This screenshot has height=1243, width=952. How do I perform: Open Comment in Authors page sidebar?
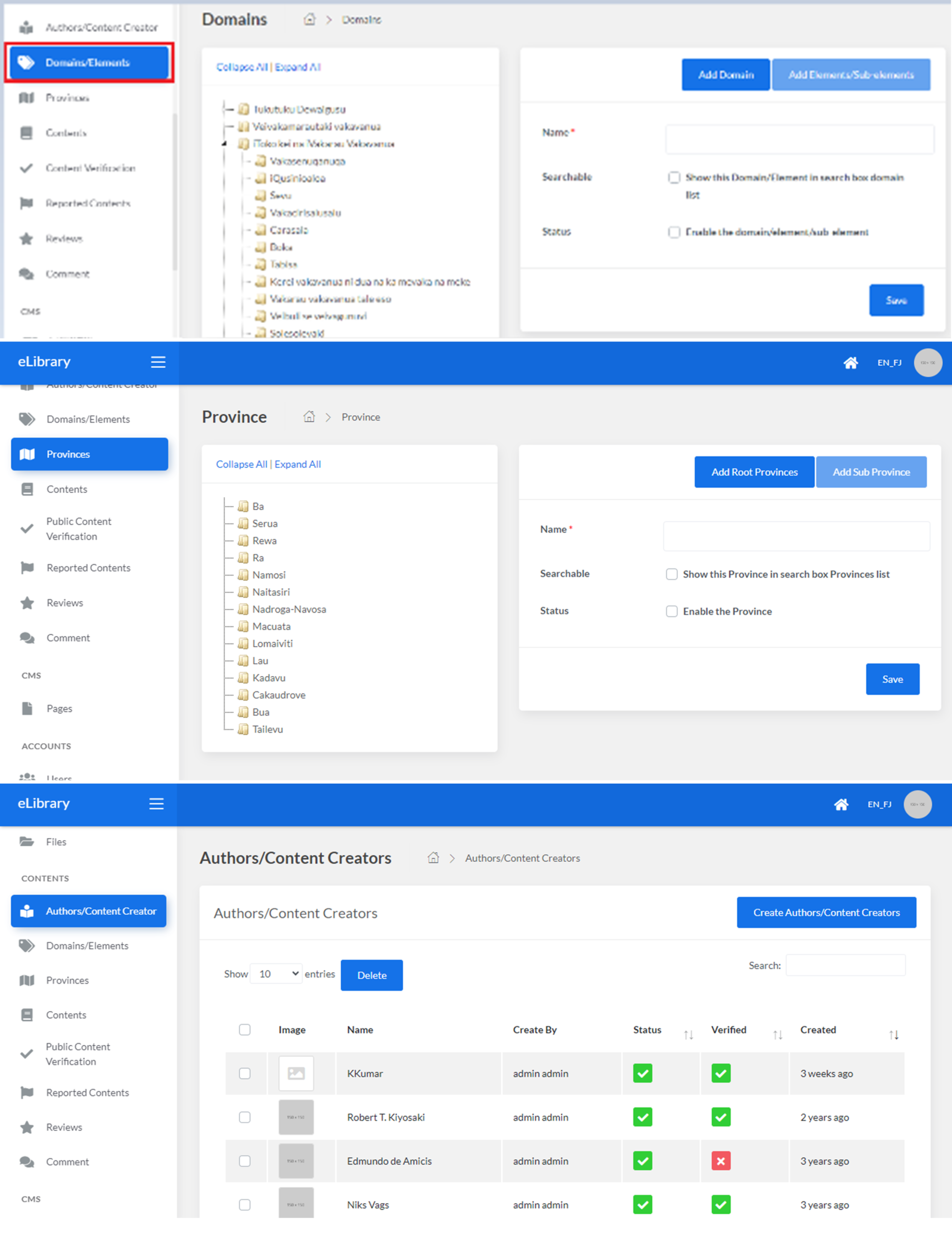point(67,1161)
